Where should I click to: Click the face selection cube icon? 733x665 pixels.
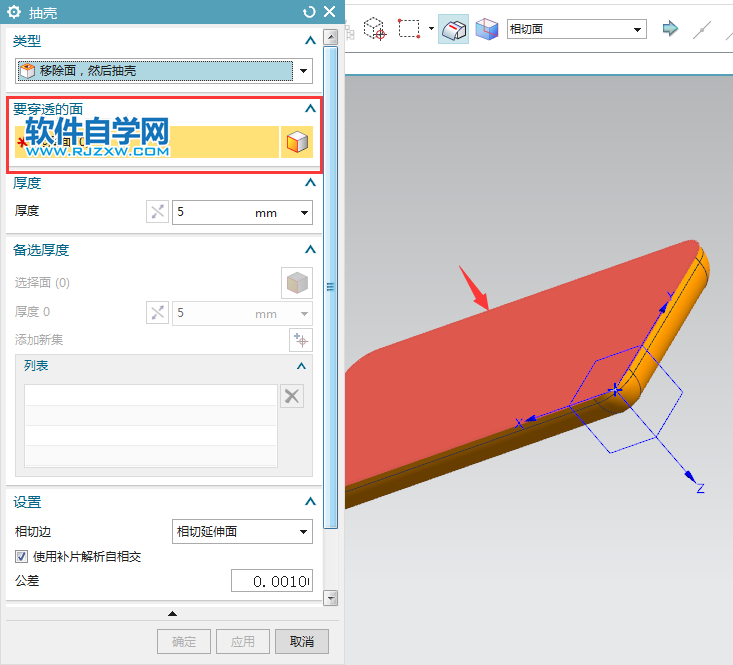(x=297, y=142)
